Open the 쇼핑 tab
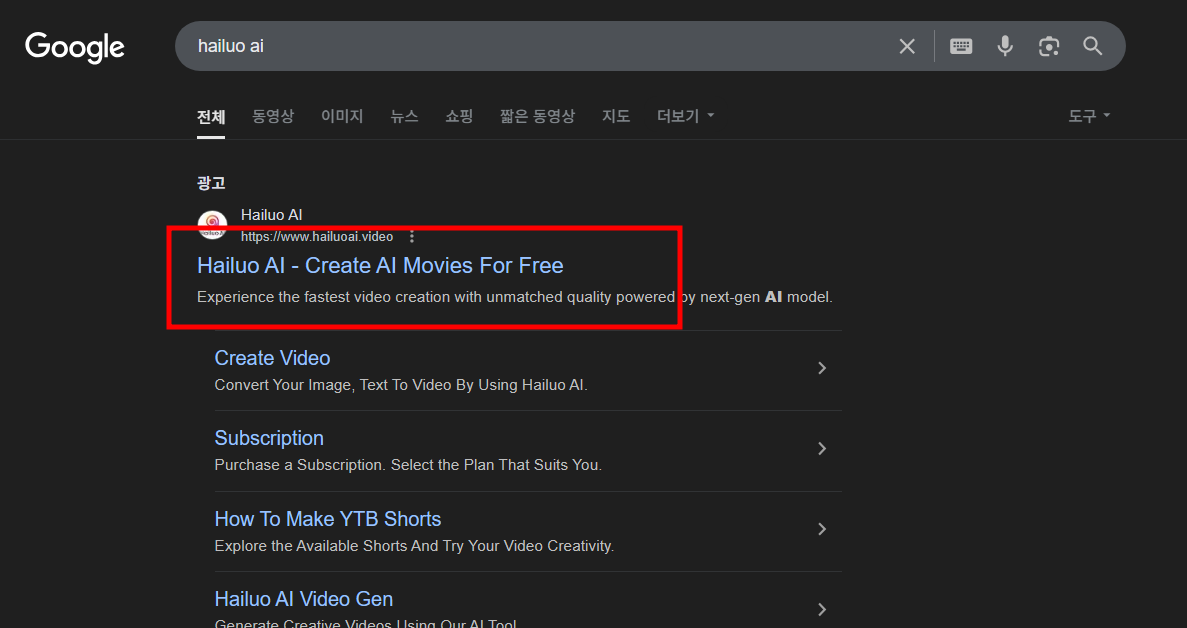The width and height of the screenshot is (1187, 628). (459, 117)
